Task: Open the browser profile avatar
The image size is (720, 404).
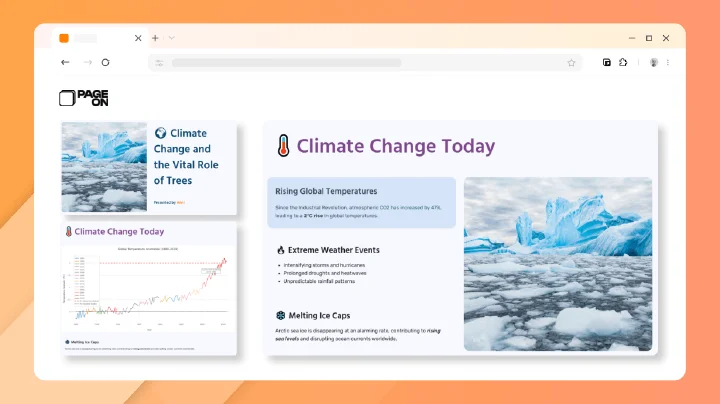Action: click(x=654, y=62)
